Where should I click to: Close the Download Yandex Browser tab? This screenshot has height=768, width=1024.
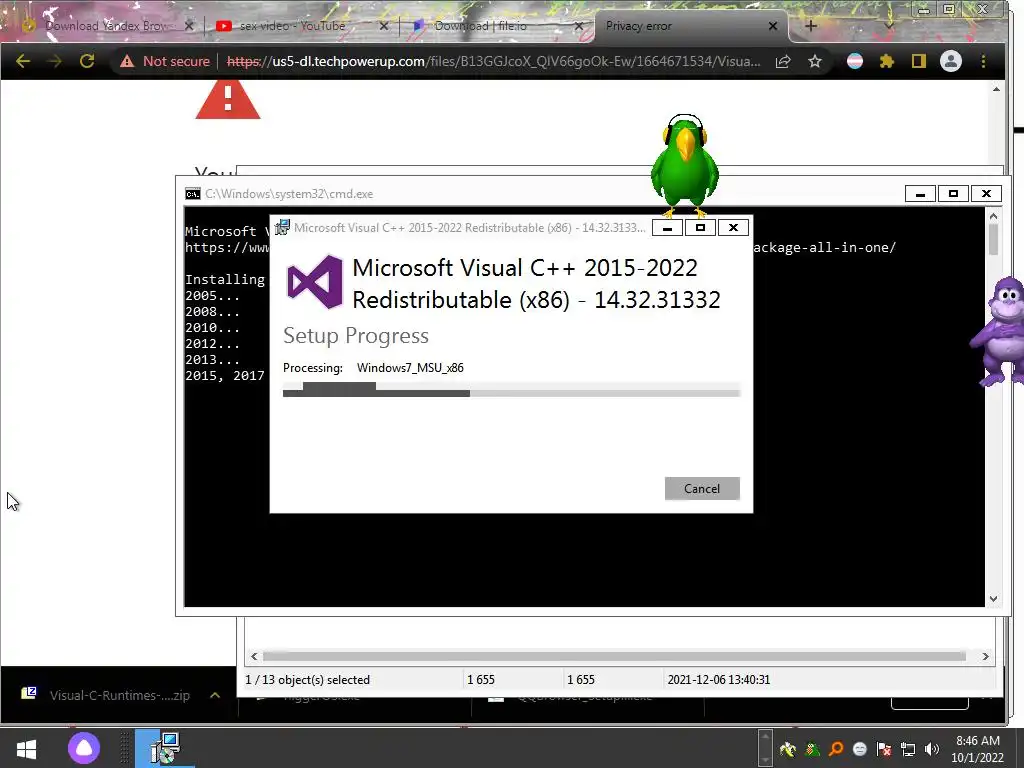[x=189, y=26]
